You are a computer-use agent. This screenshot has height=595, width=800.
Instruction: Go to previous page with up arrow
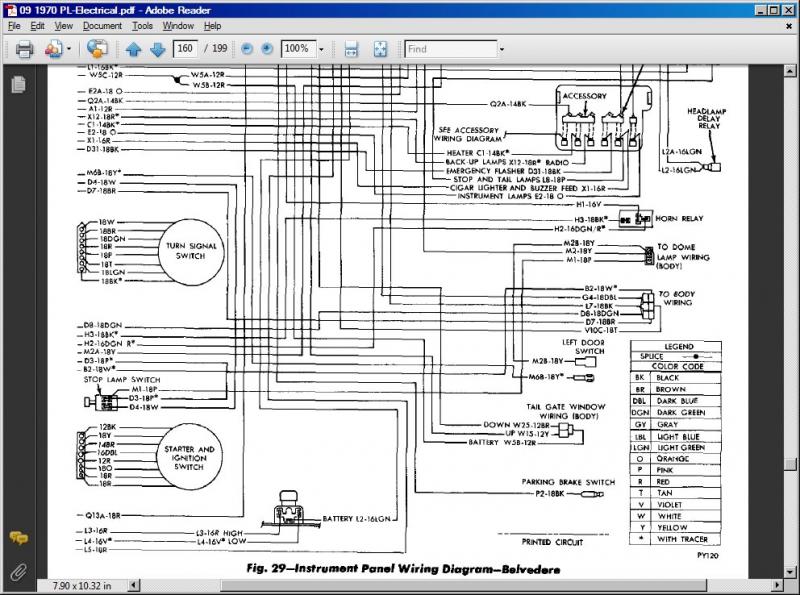(134, 49)
